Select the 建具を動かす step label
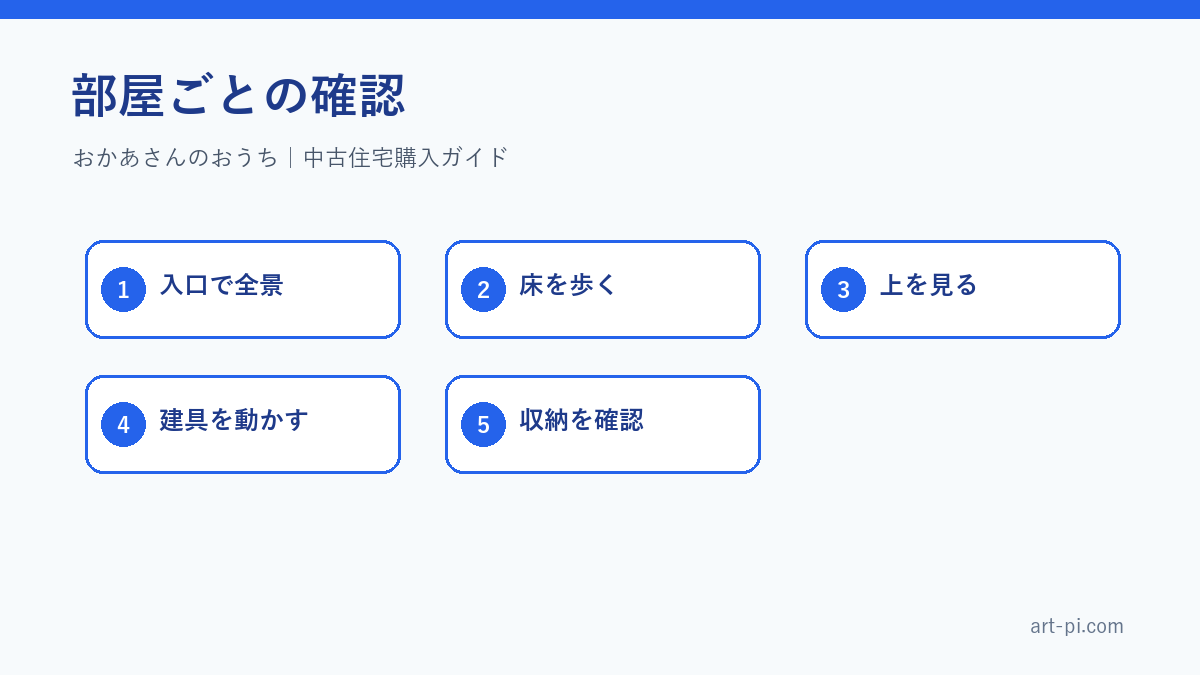Image resolution: width=1200 pixels, height=675 pixels. coord(234,420)
